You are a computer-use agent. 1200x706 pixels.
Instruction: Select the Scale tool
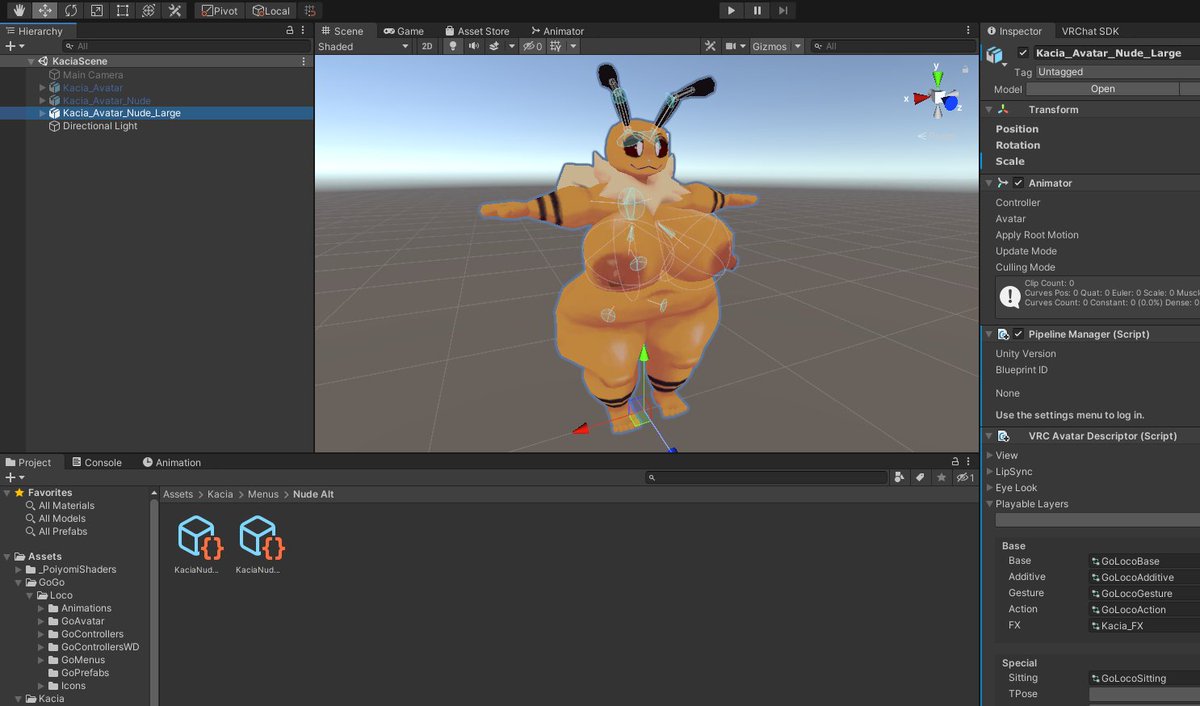tap(97, 10)
